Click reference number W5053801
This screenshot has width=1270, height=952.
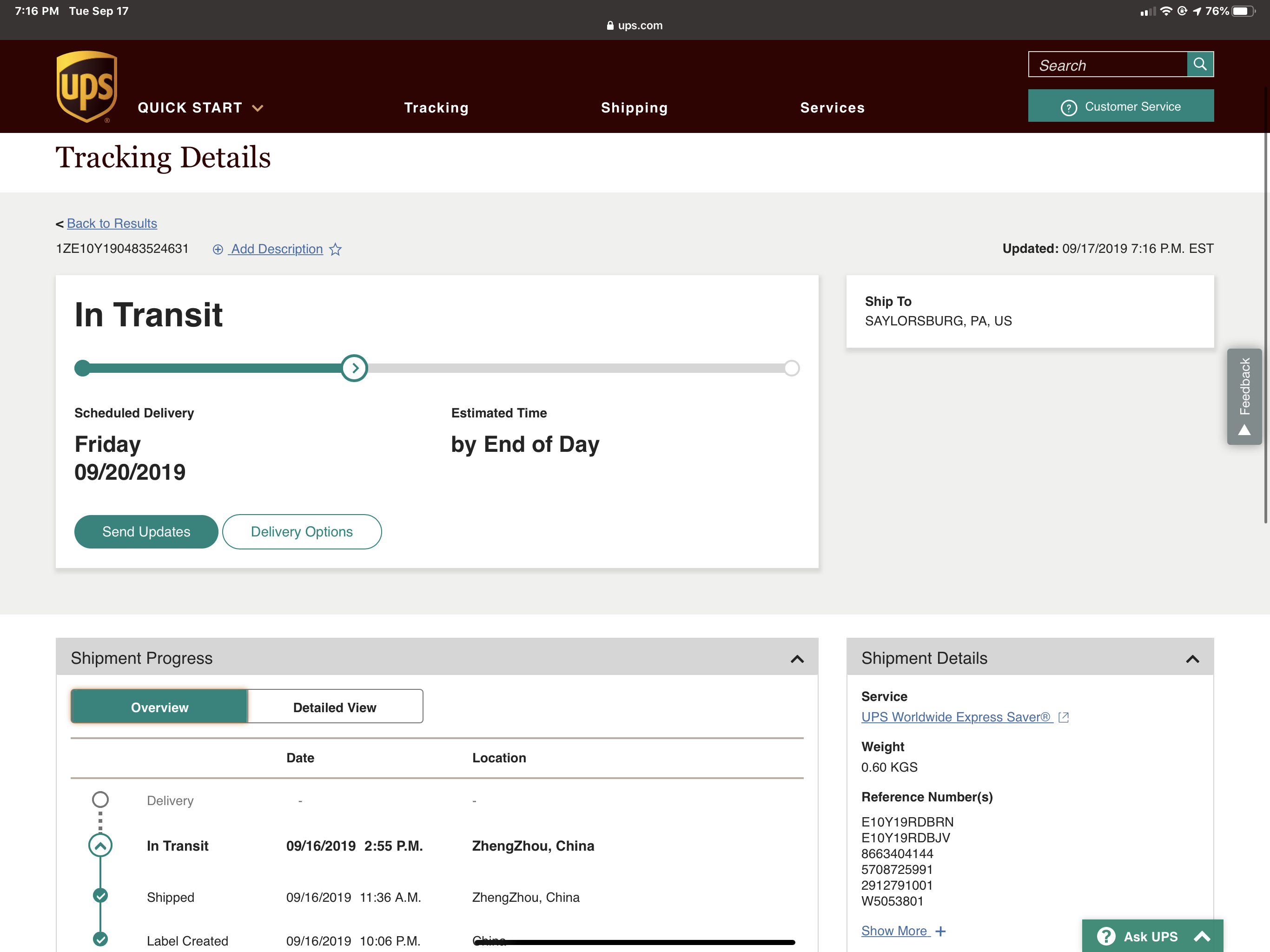[x=892, y=901]
